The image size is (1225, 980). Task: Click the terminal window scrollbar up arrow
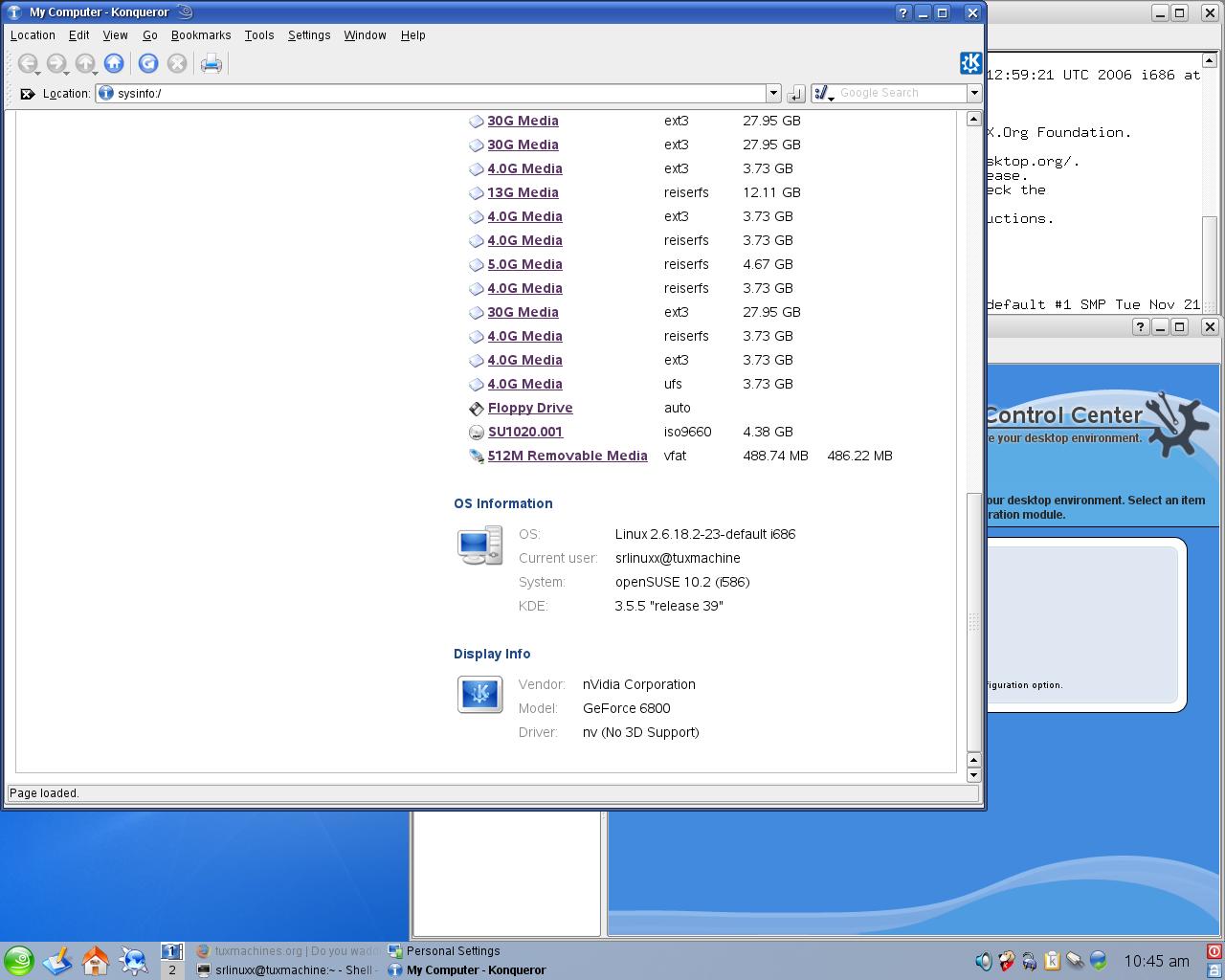1211,60
